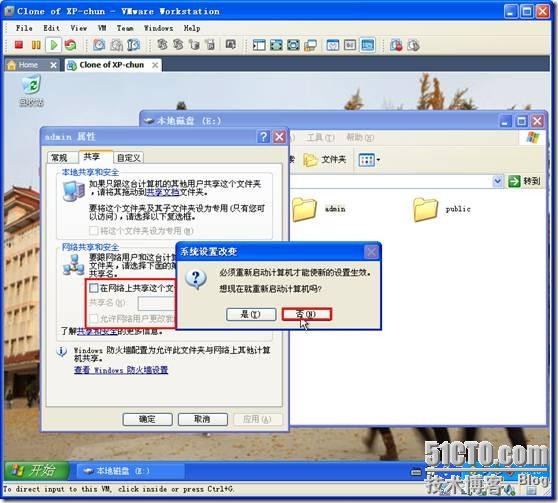Image resolution: width=558 pixels, height=503 pixels.
Task: Click the yellow Suspend toolbar icon
Action: click(36, 45)
